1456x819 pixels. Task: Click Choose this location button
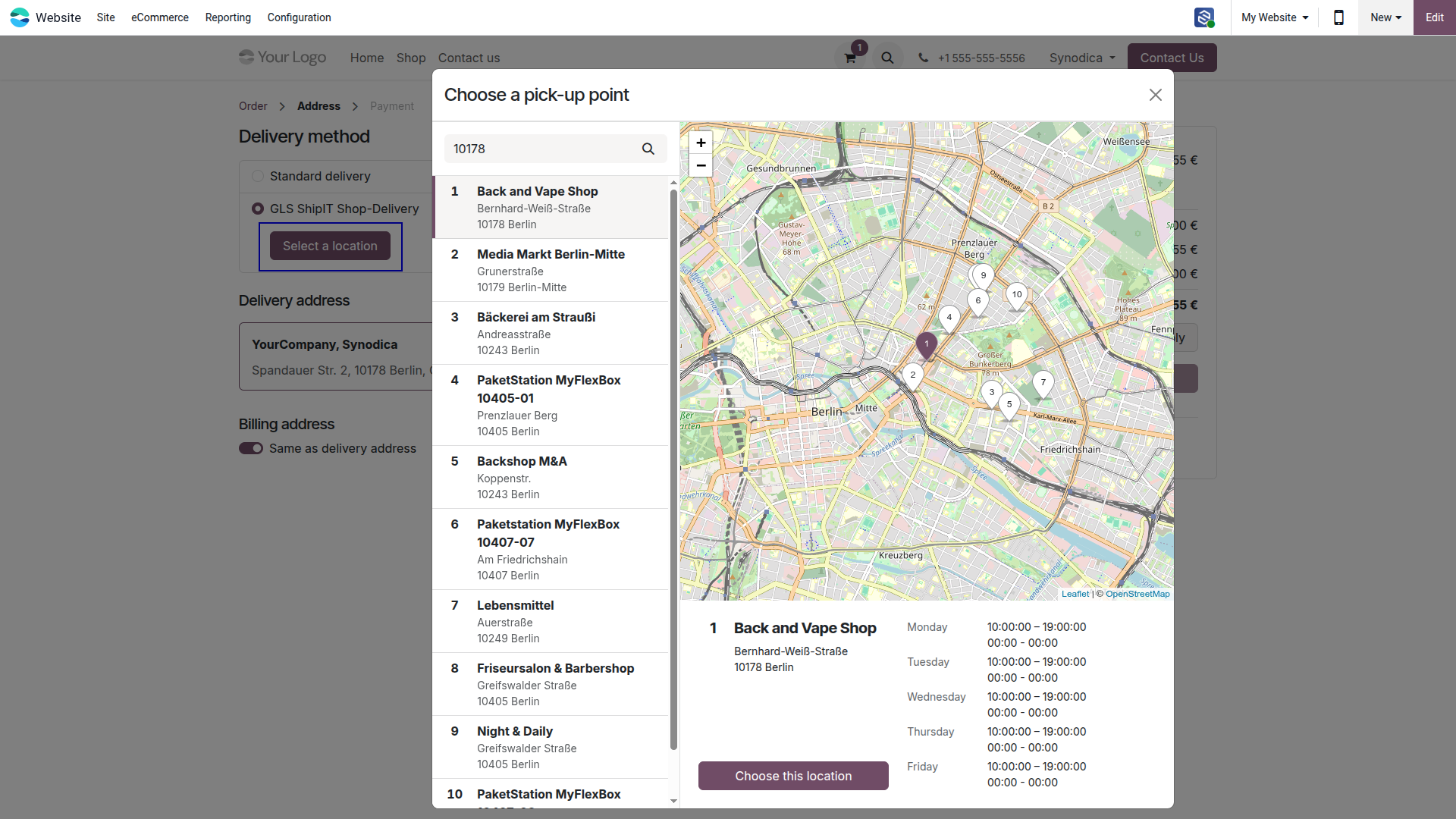pos(793,776)
